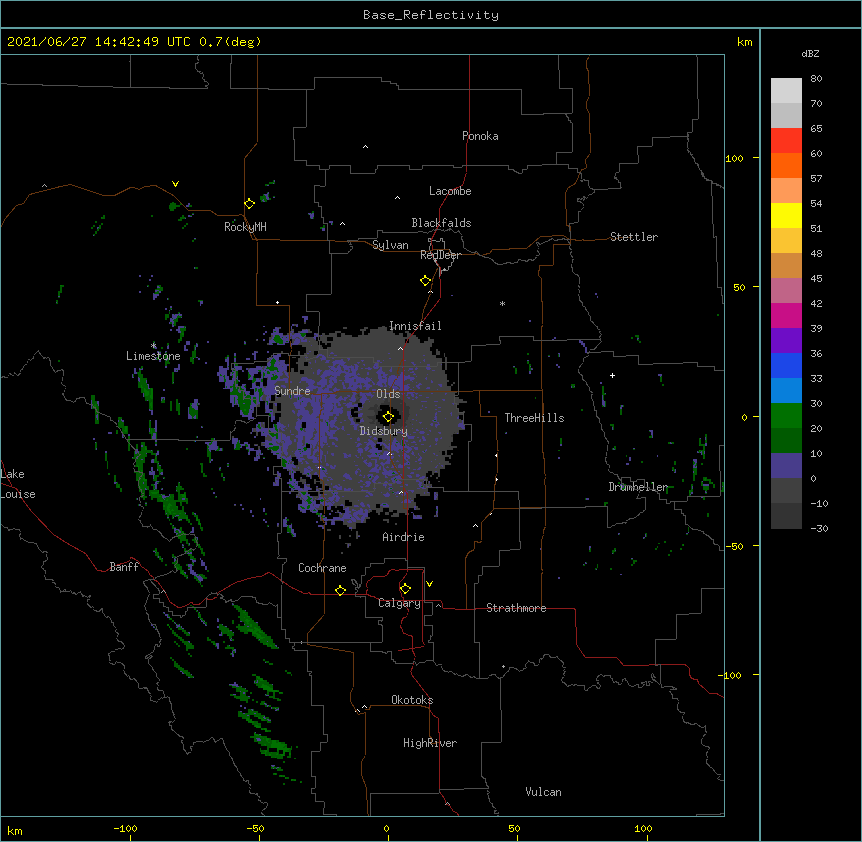Click the ThreeHills label
The image size is (862, 842).
(x=534, y=418)
